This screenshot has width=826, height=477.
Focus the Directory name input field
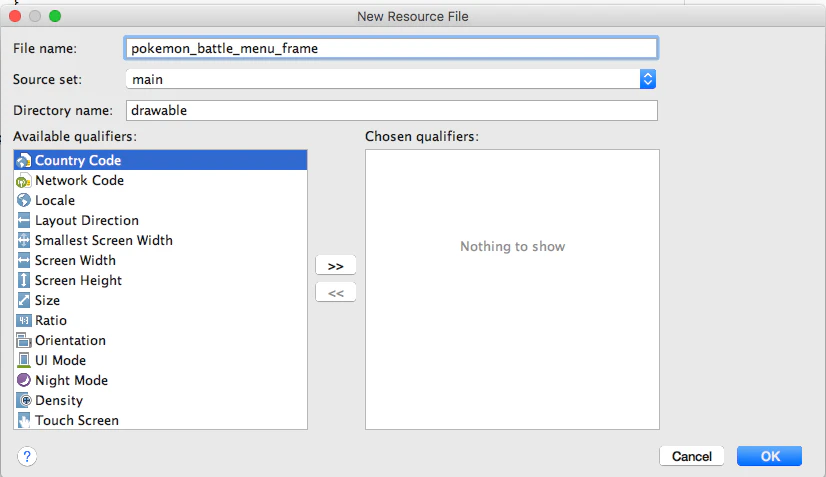391,111
